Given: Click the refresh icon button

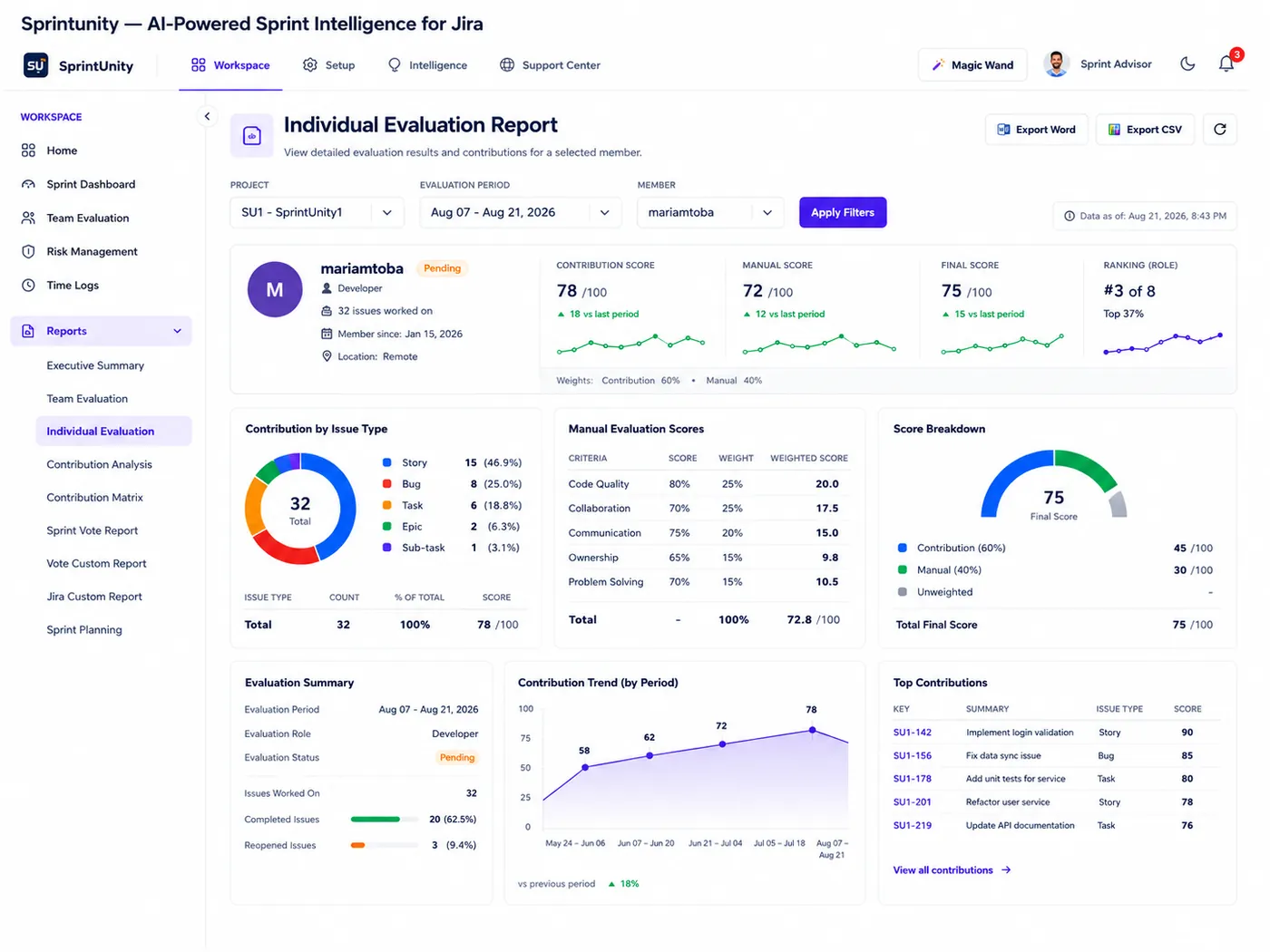Looking at the screenshot, I should (x=1220, y=130).
